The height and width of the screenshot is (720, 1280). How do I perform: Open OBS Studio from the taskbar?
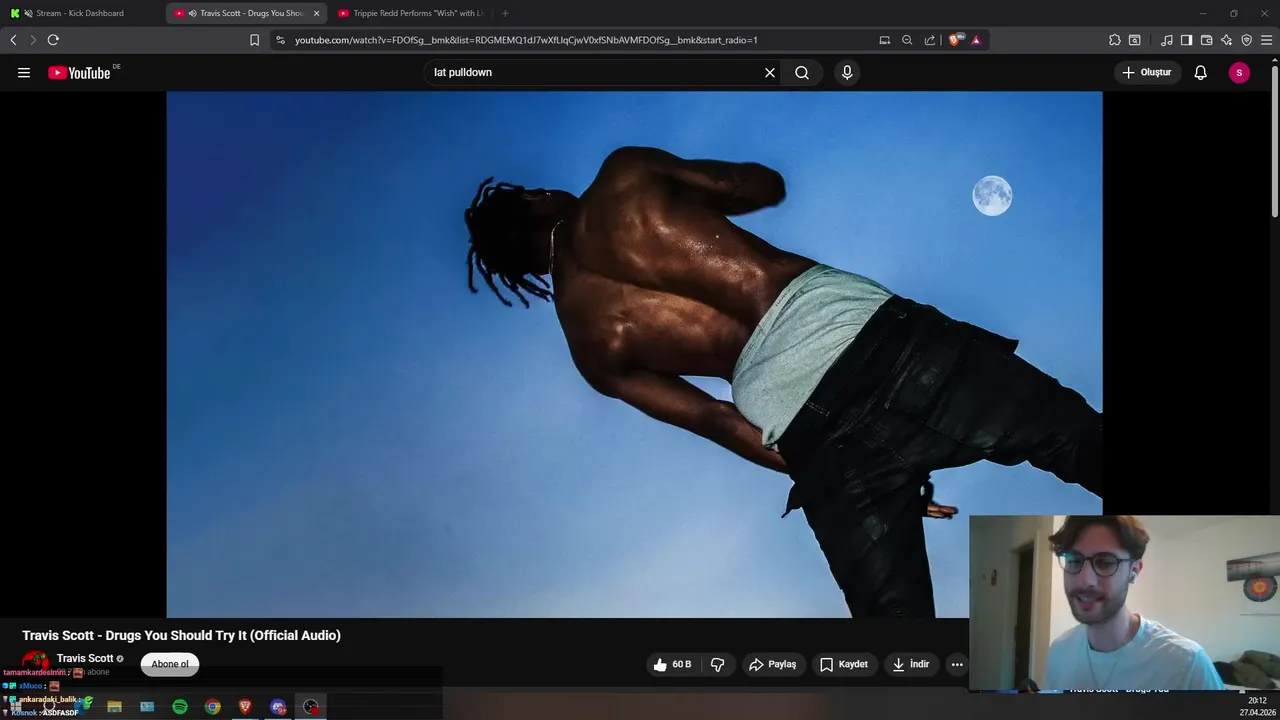311,707
